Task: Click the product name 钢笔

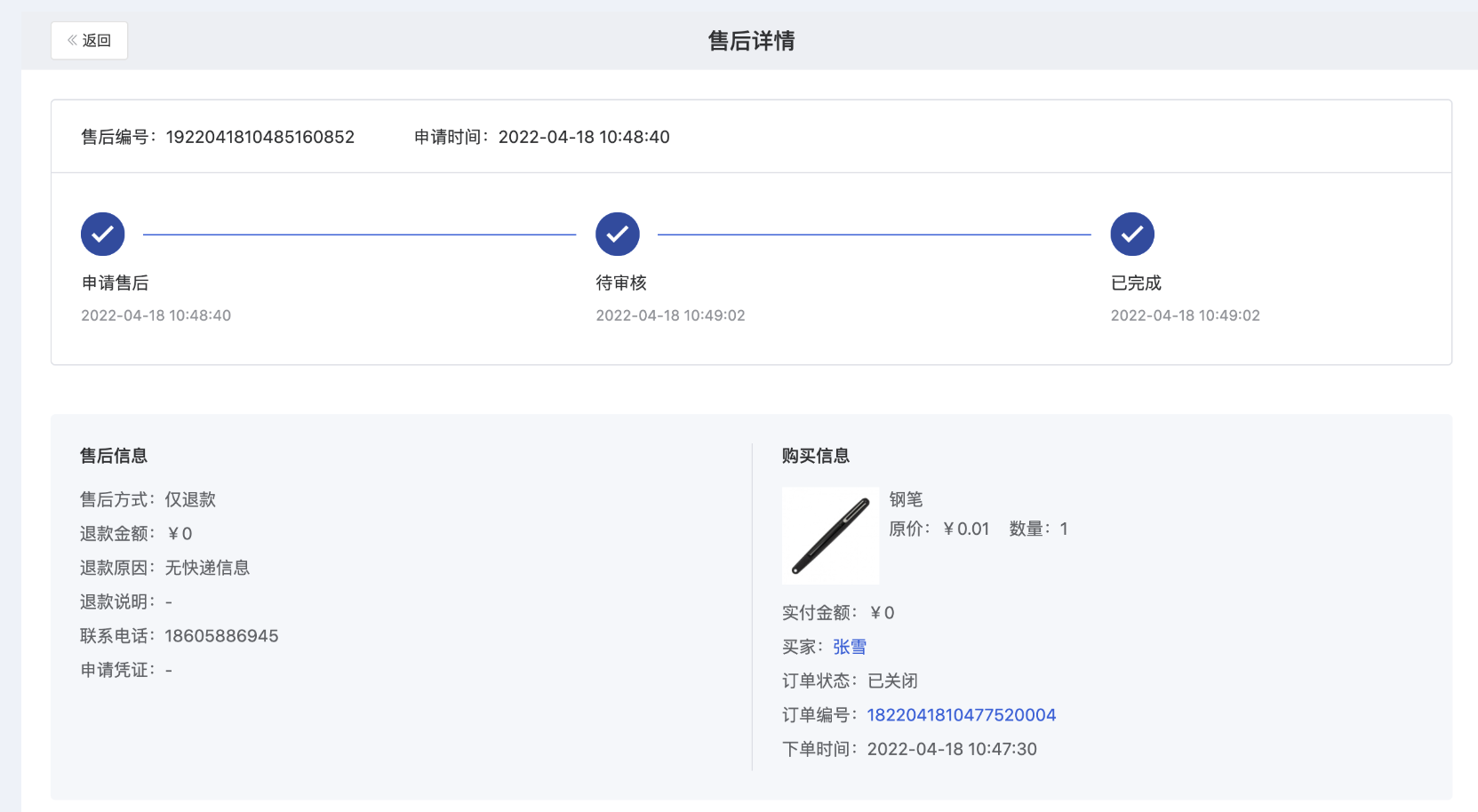Action: (907, 499)
